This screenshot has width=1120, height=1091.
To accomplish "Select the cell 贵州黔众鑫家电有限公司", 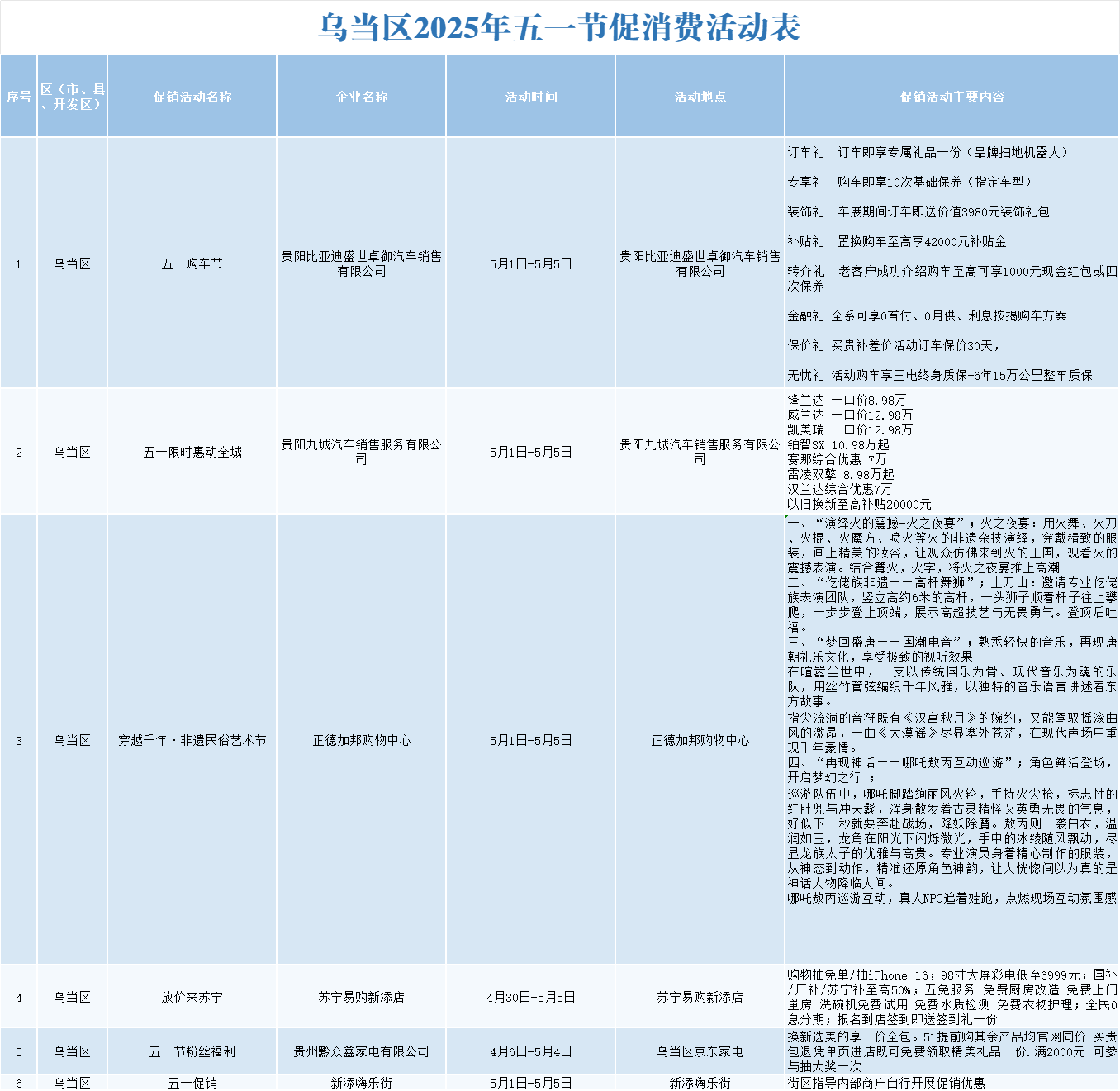I will click(362, 1051).
